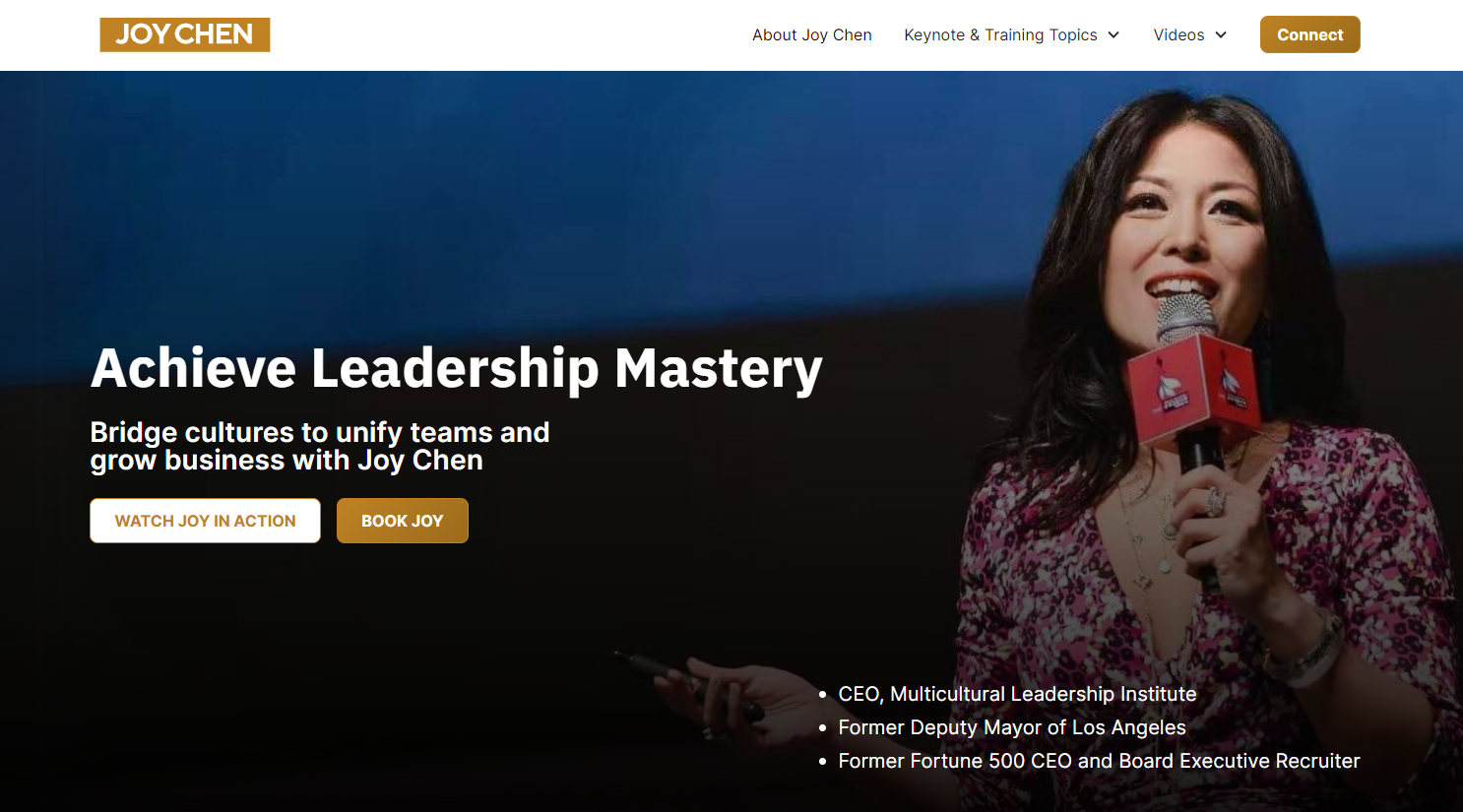1463x812 pixels.
Task: Expand the chevron next to Videos
Action: coord(1221,34)
